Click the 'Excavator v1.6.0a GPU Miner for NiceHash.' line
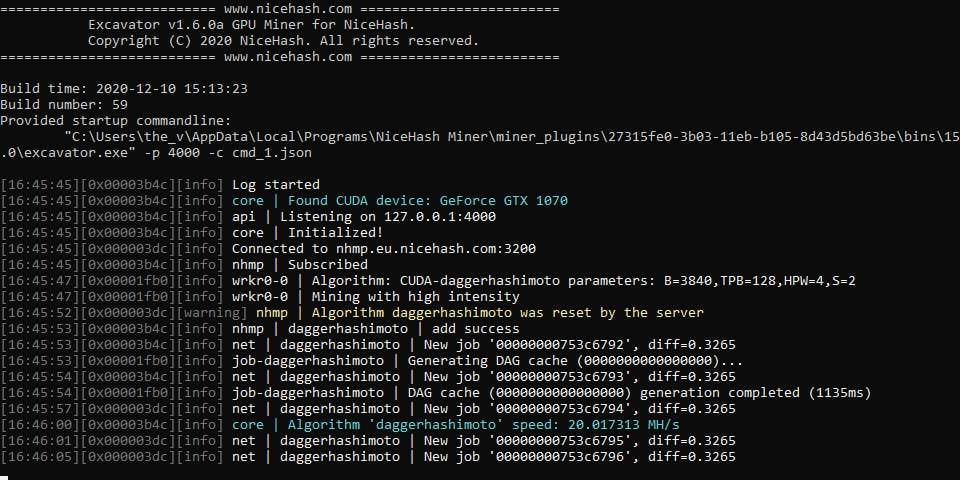This screenshot has height=480, width=960. [x=252, y=25]
